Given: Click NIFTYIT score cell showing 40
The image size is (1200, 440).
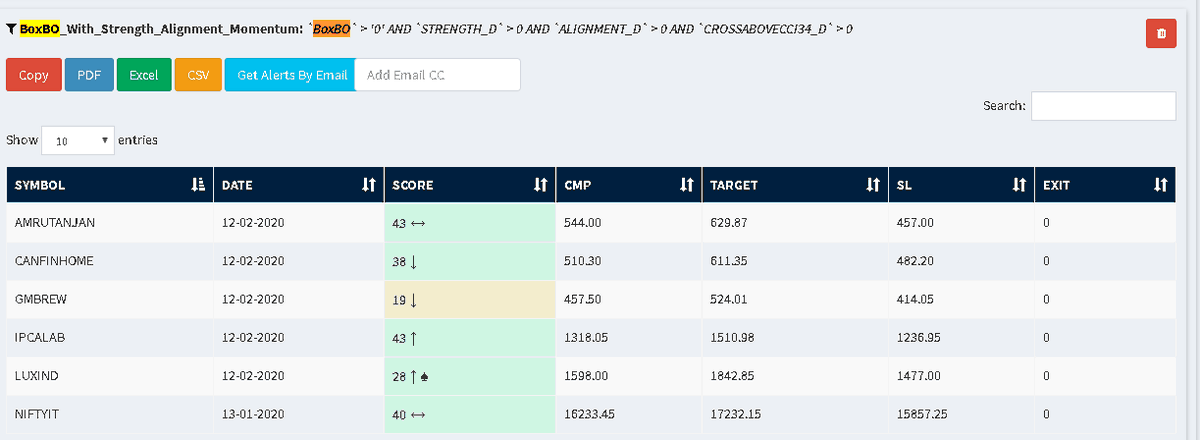Looking at the screenshot, I should [470, 414].
